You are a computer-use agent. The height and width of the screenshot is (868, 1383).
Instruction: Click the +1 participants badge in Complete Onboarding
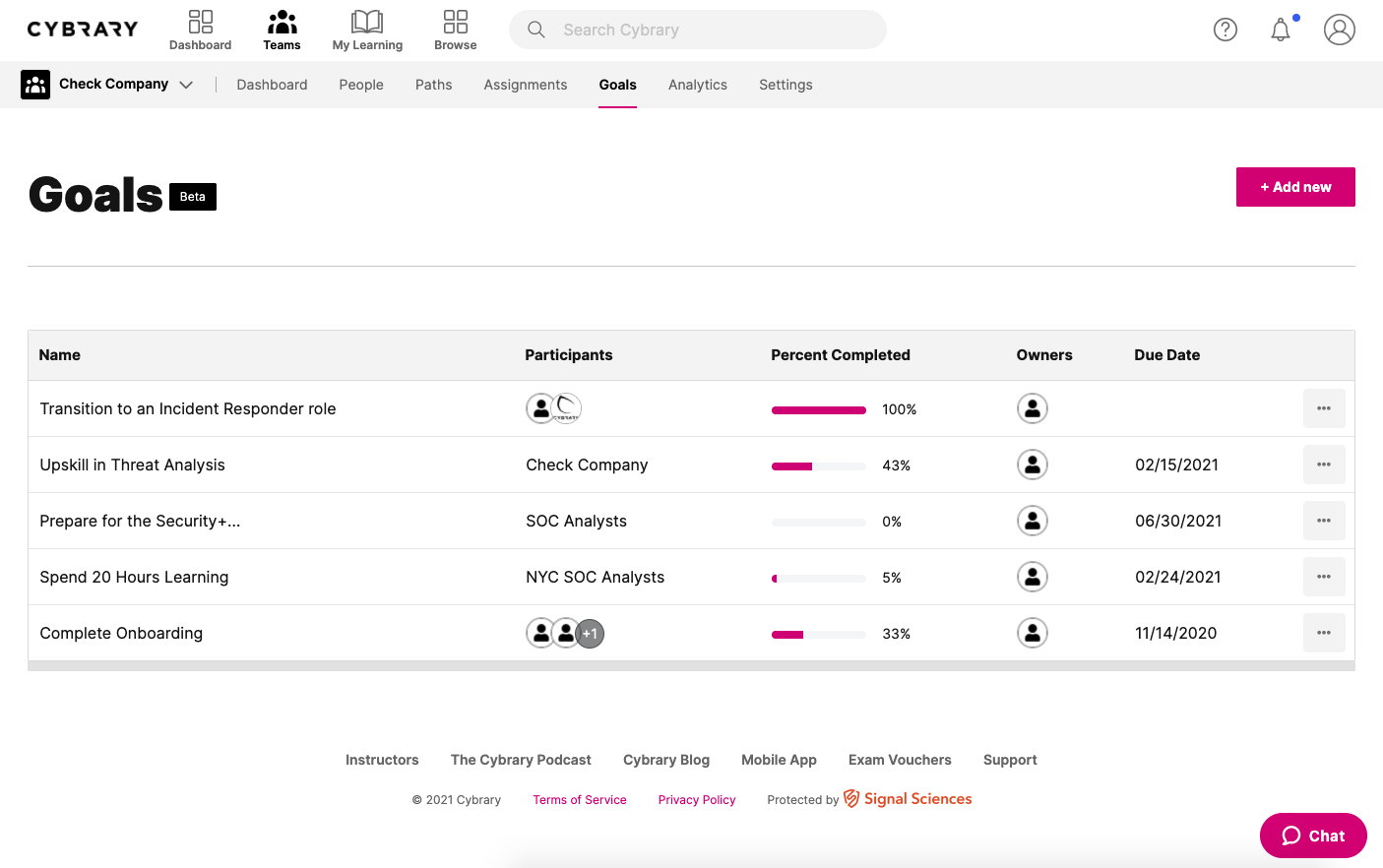591,634
